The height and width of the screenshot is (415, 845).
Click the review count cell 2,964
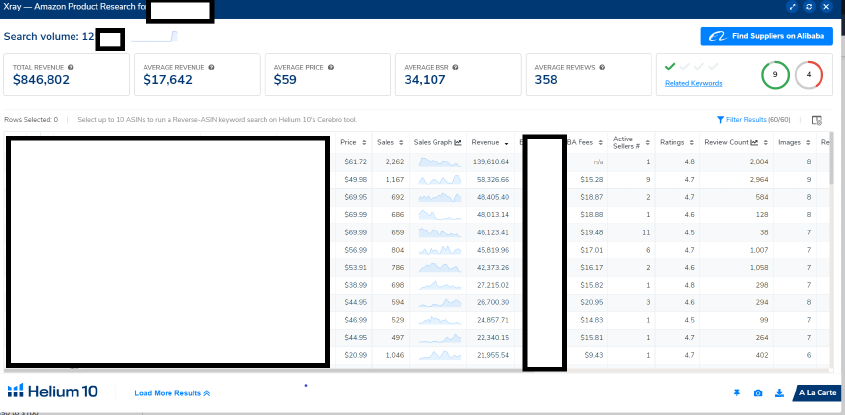tap(759, 179)
